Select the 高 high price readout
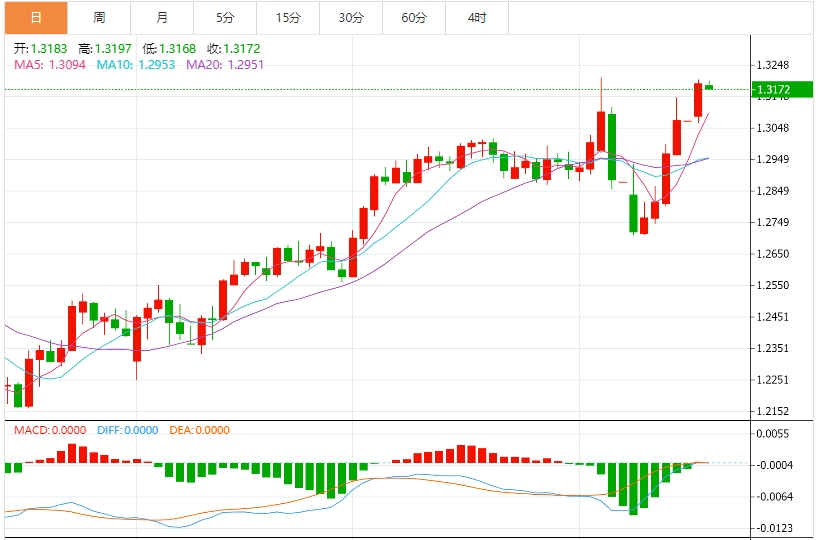The image size is (818, 540). click(x=103, y=48)
